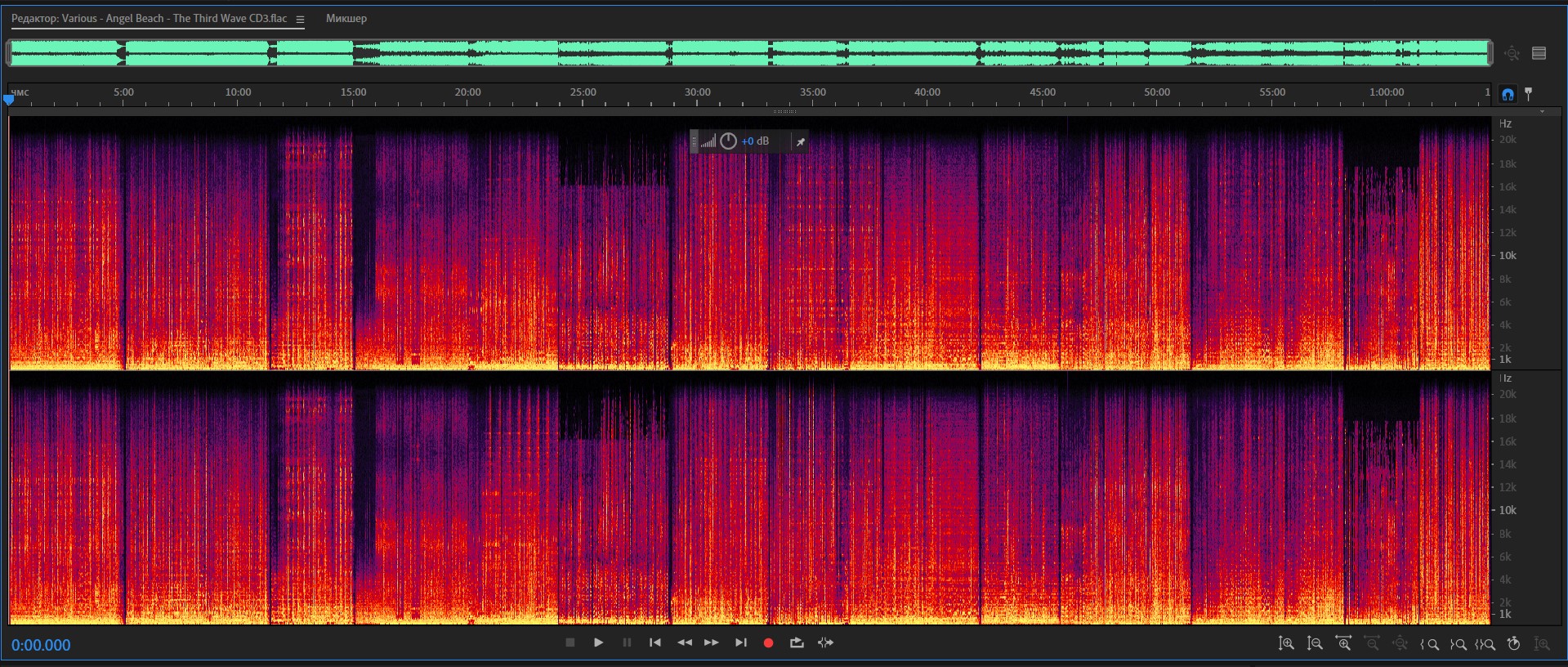Screen dimensions: 1568x667
Task: Zoom in at the In Point
Action: tap(1430, 644)
